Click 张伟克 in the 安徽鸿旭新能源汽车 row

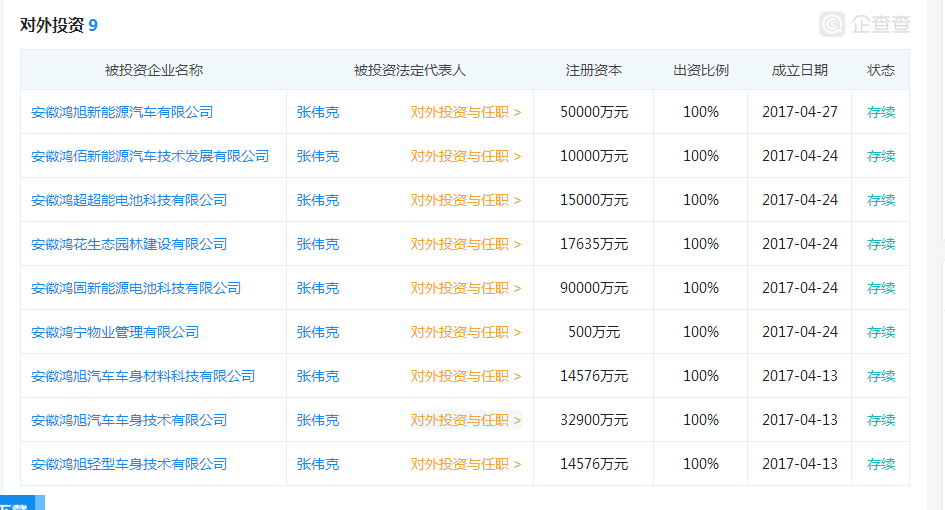coord(318,112)
